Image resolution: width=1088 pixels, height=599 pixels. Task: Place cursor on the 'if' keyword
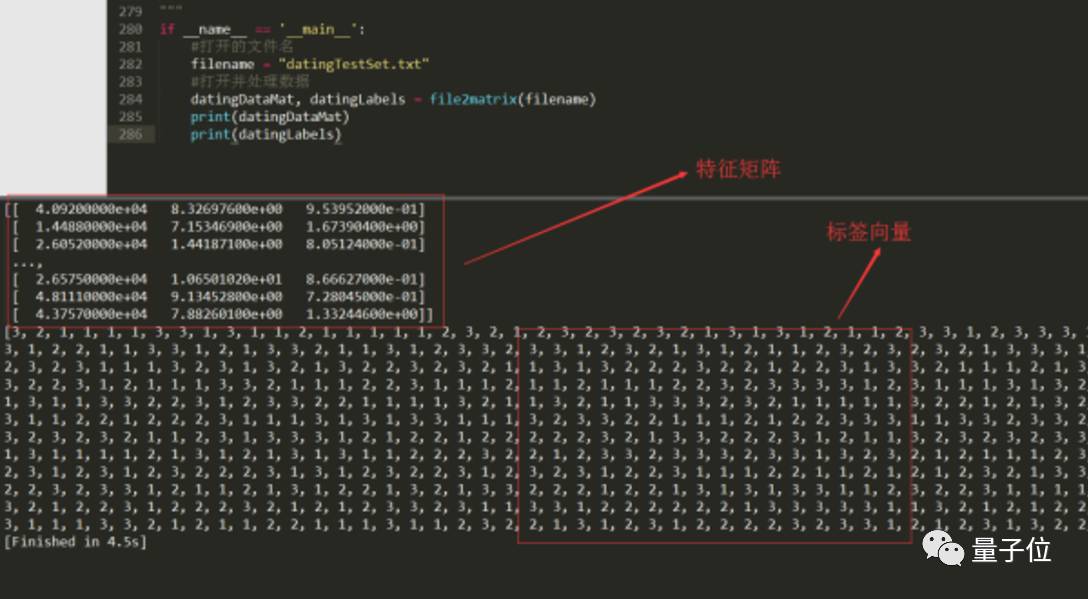coord(167,29)
